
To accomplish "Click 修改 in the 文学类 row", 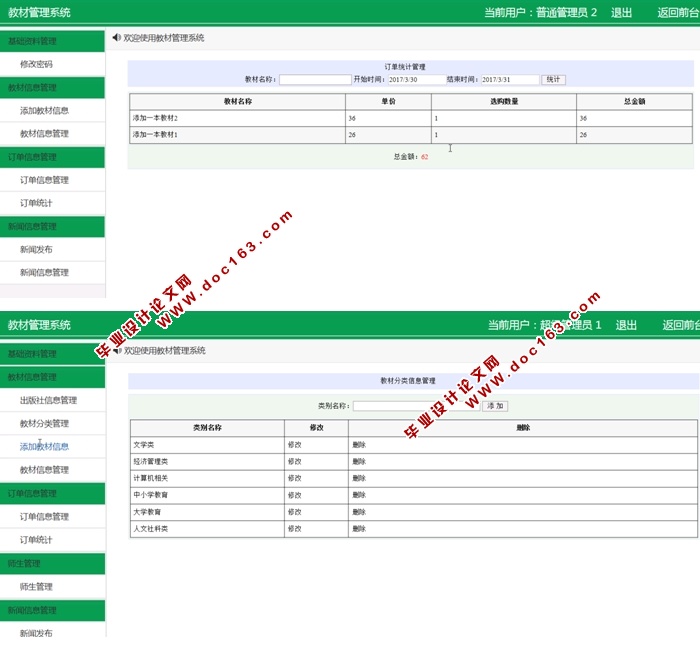I will pos(295,445).
